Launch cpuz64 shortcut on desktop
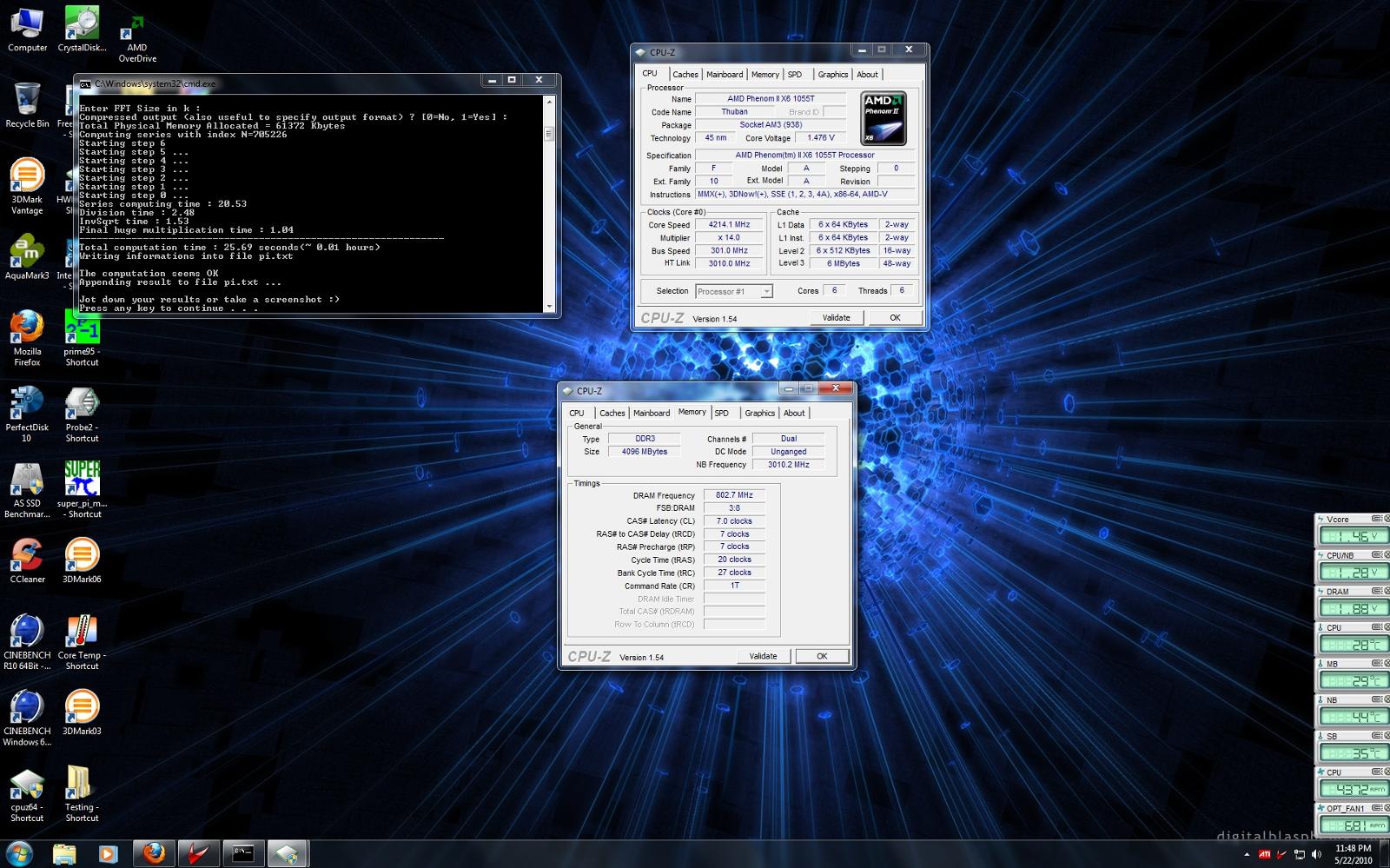Image resolution: width=1390 pixels, height=868 pixels. coord(27,794)
